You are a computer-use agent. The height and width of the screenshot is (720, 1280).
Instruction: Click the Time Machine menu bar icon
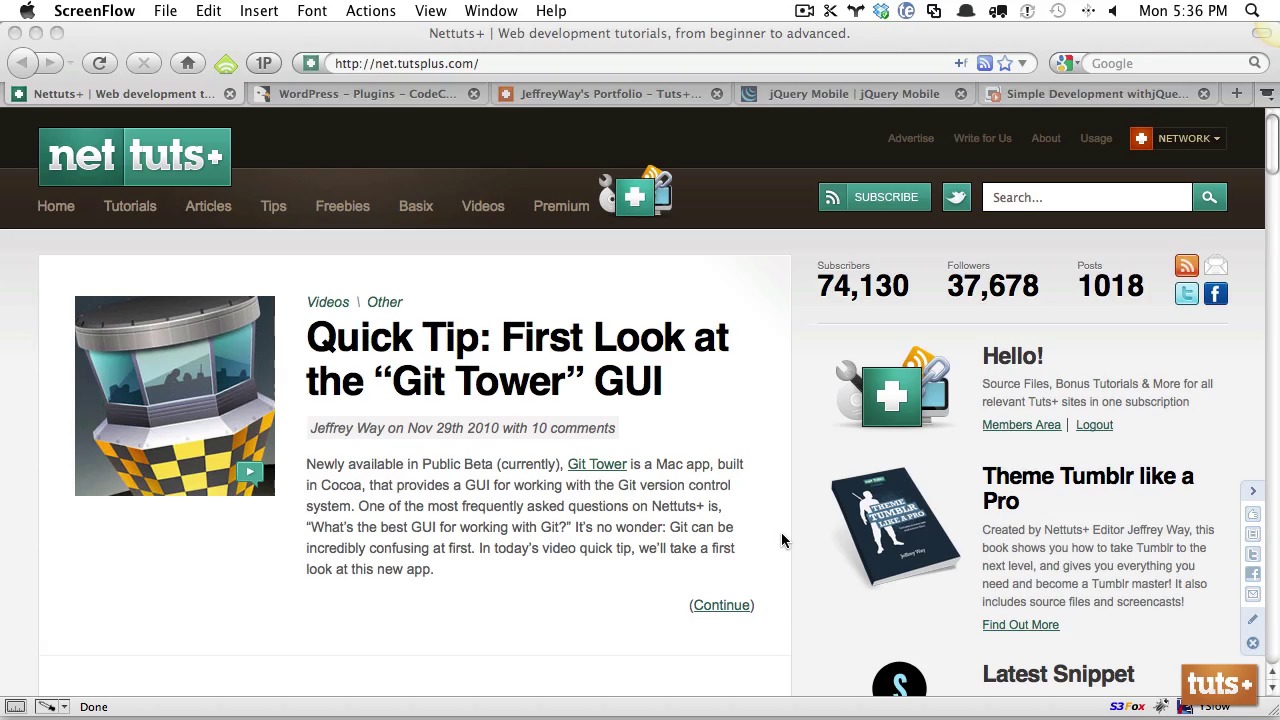point(1058,11)
